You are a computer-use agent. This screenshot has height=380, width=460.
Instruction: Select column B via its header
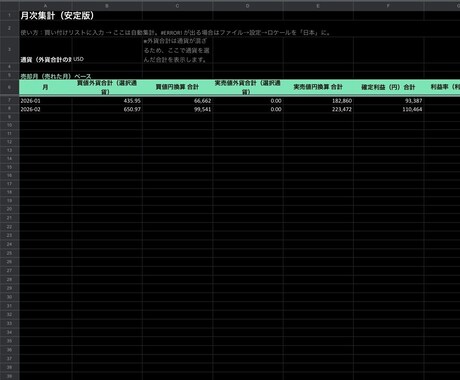(x=107, y=6)
